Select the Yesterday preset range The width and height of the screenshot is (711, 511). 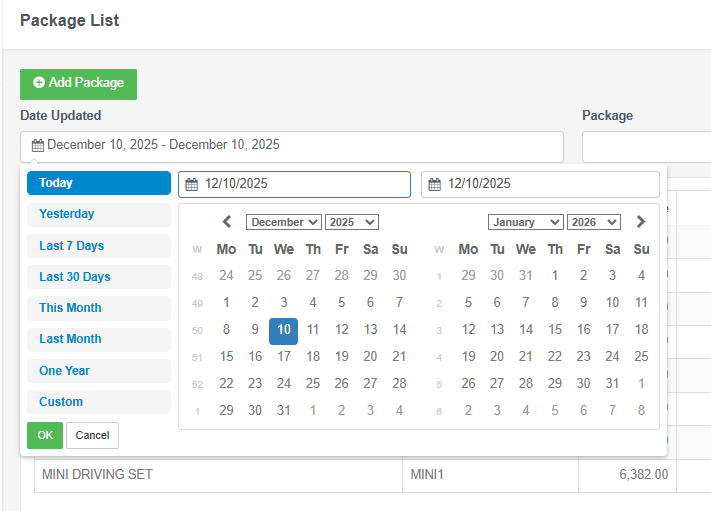(98, 214)
